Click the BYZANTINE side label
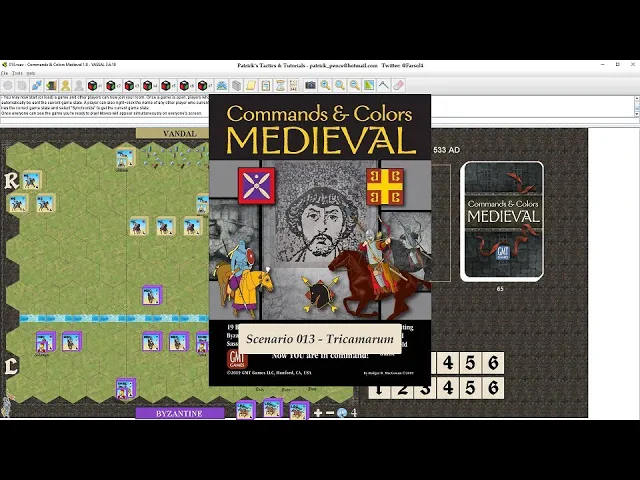640x480 pixels. [180, 413]
